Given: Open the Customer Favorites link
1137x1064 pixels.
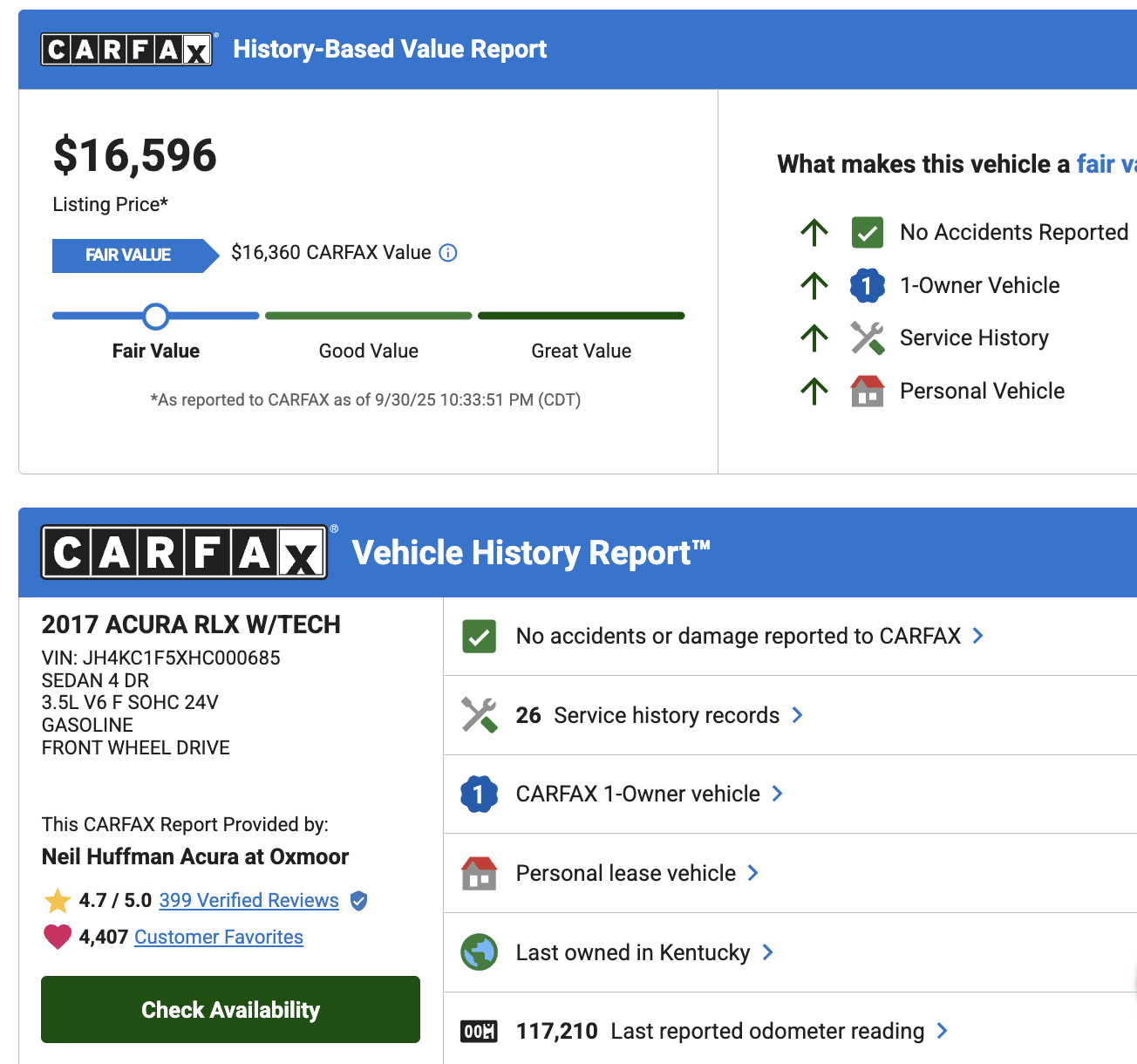Looking at the screenshot, I should 219,937.
